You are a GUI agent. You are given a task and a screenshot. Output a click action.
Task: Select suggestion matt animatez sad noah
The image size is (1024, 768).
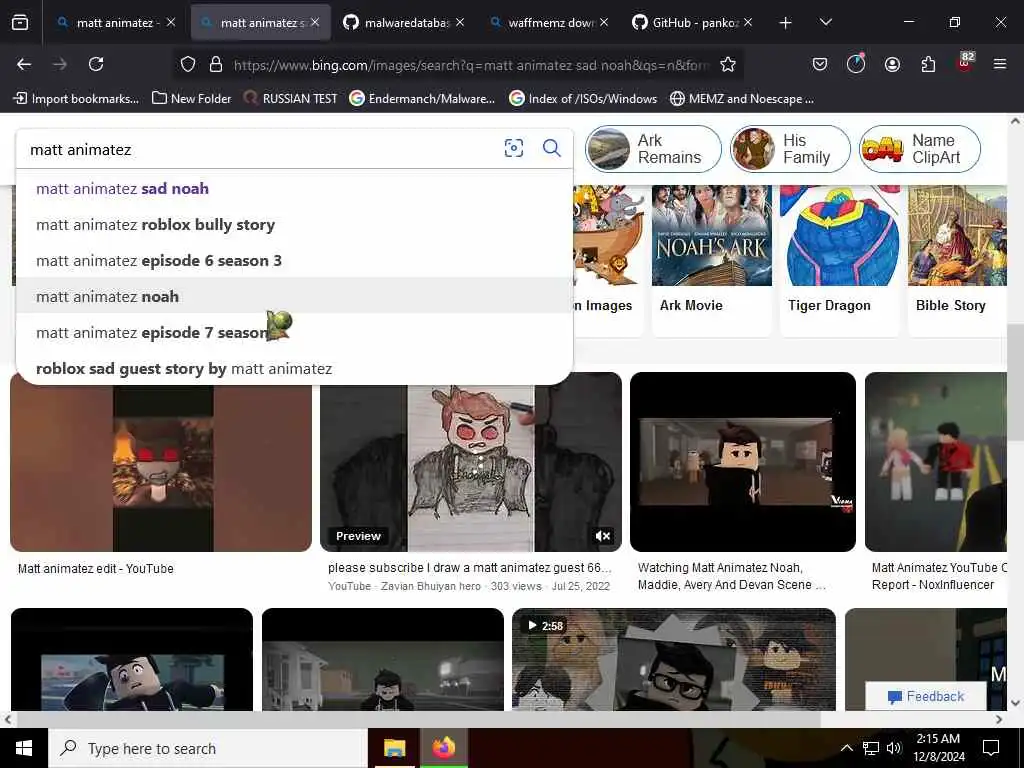(x=294, y=189)
